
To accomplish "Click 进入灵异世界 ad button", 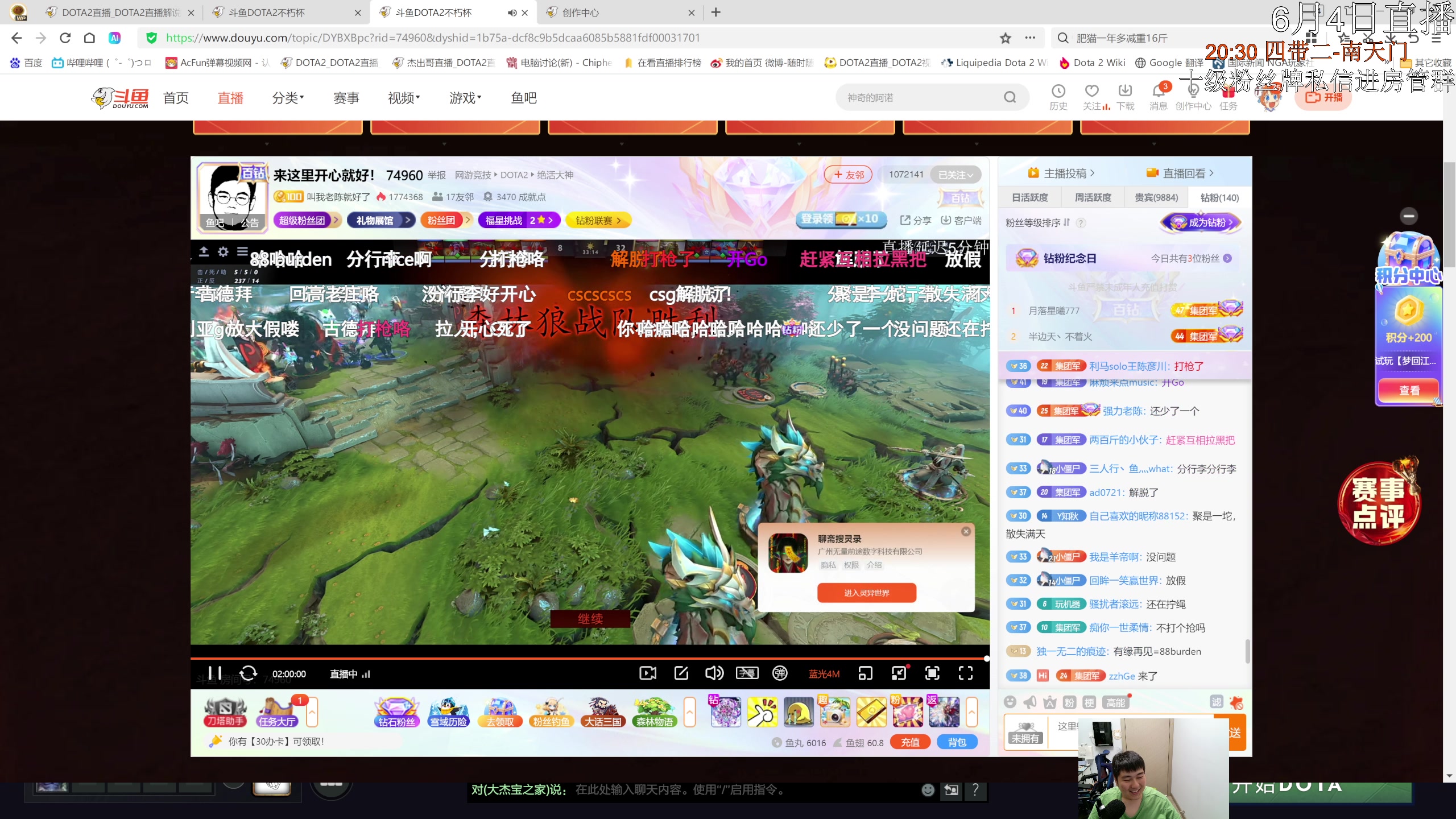I will [867, 593].
